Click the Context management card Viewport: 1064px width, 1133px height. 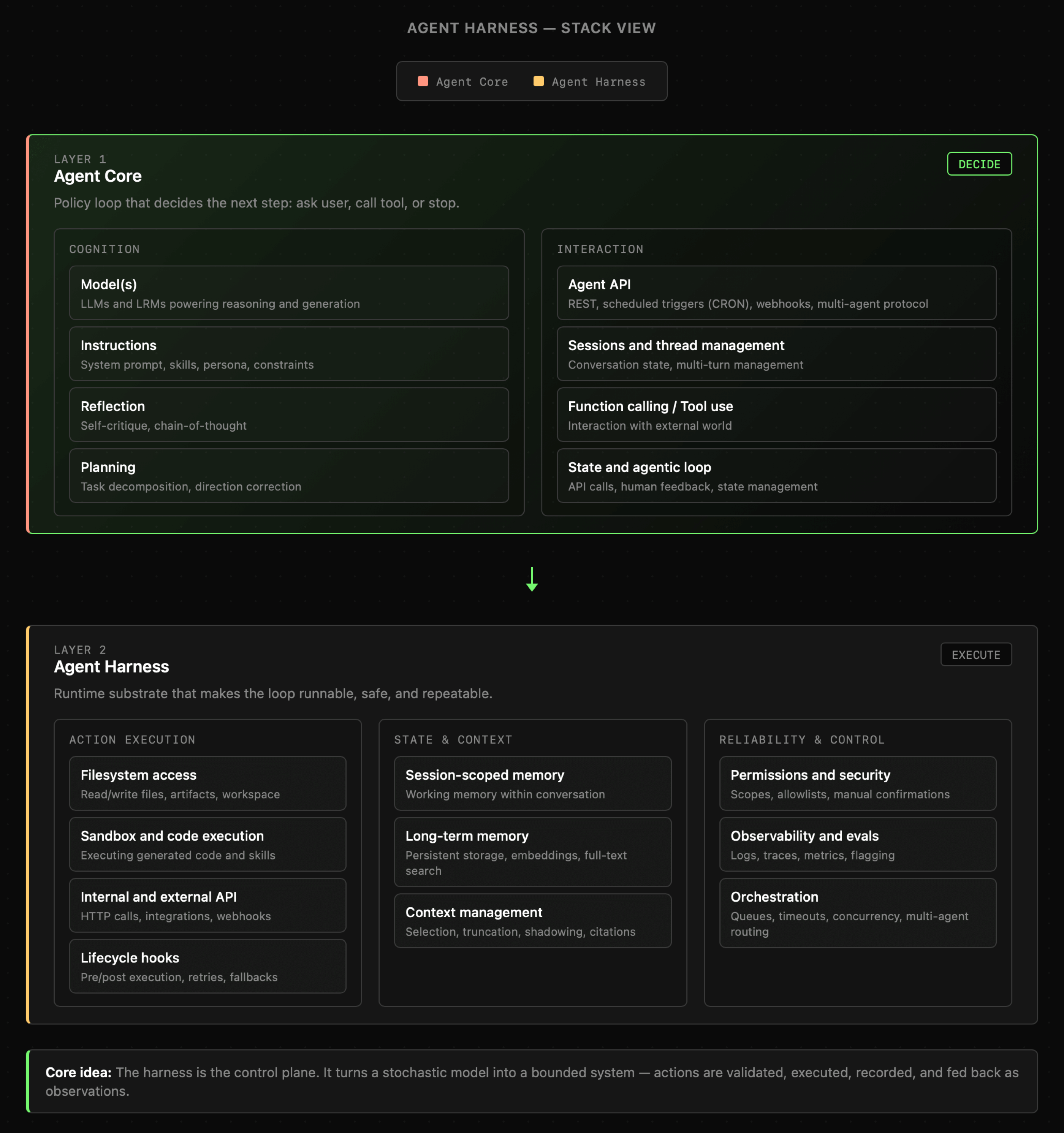(532, 921)
